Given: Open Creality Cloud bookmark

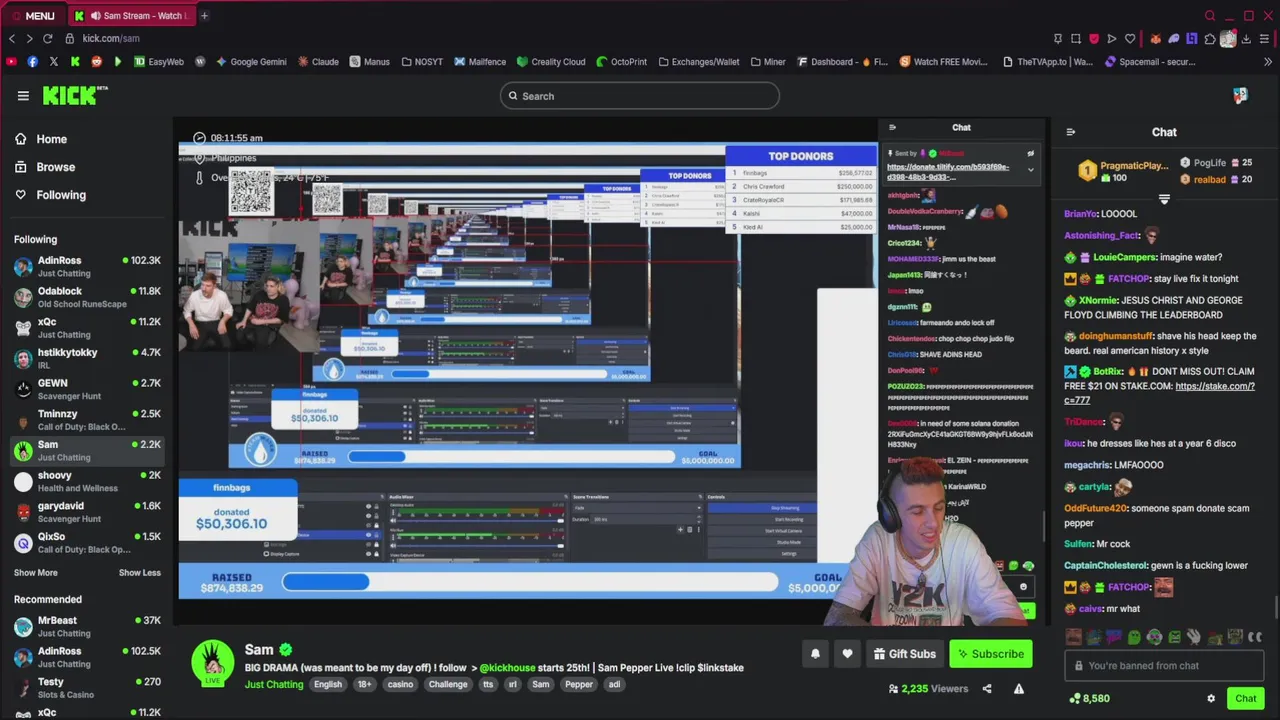Looking at the screenshot, I should coord(551,62).
